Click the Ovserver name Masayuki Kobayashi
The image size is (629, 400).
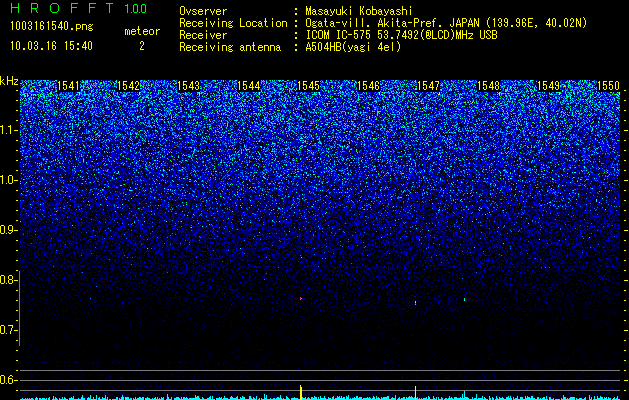pos(358,11)
